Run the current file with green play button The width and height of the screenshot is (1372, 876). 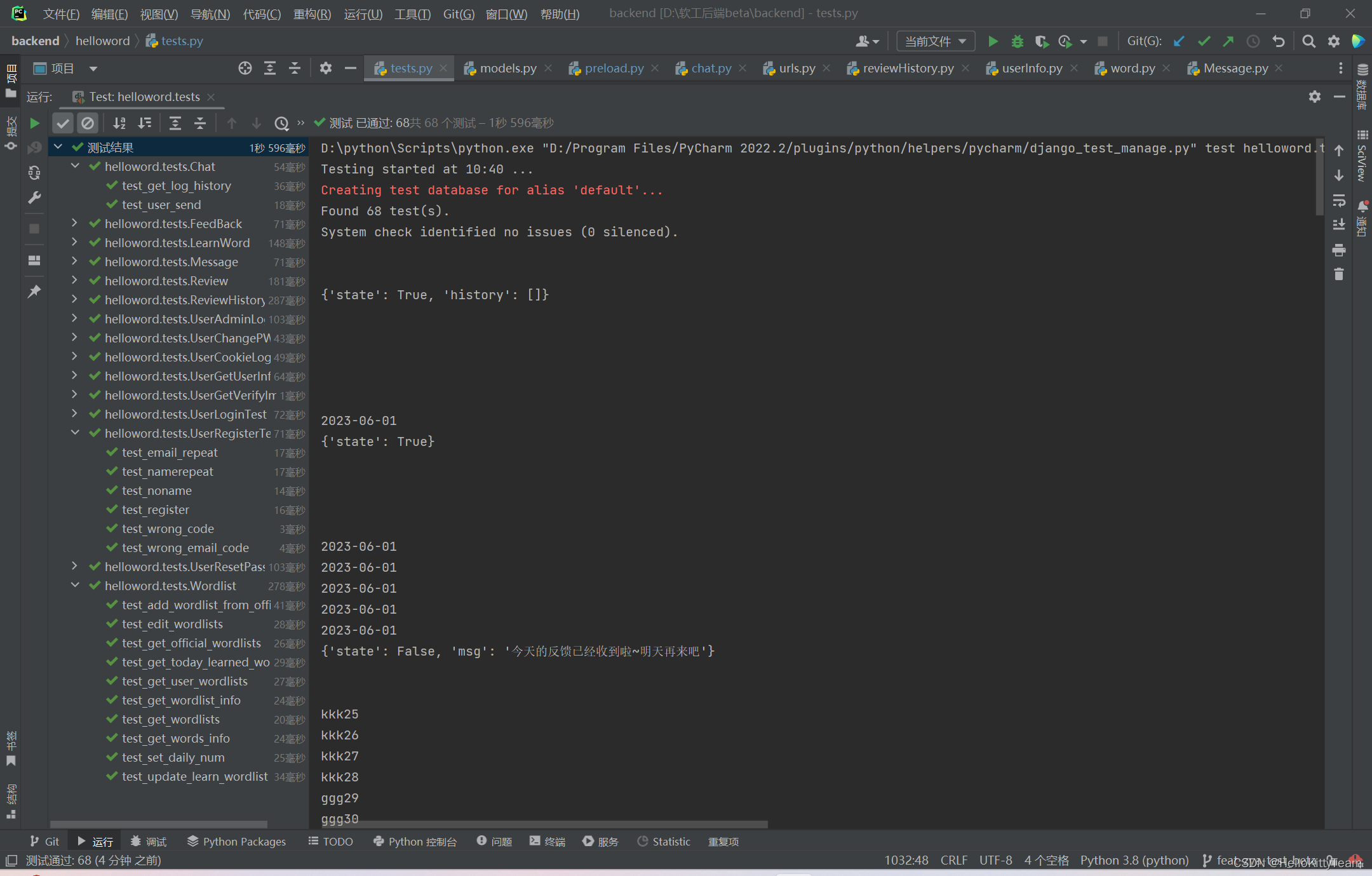click(993, 41)
